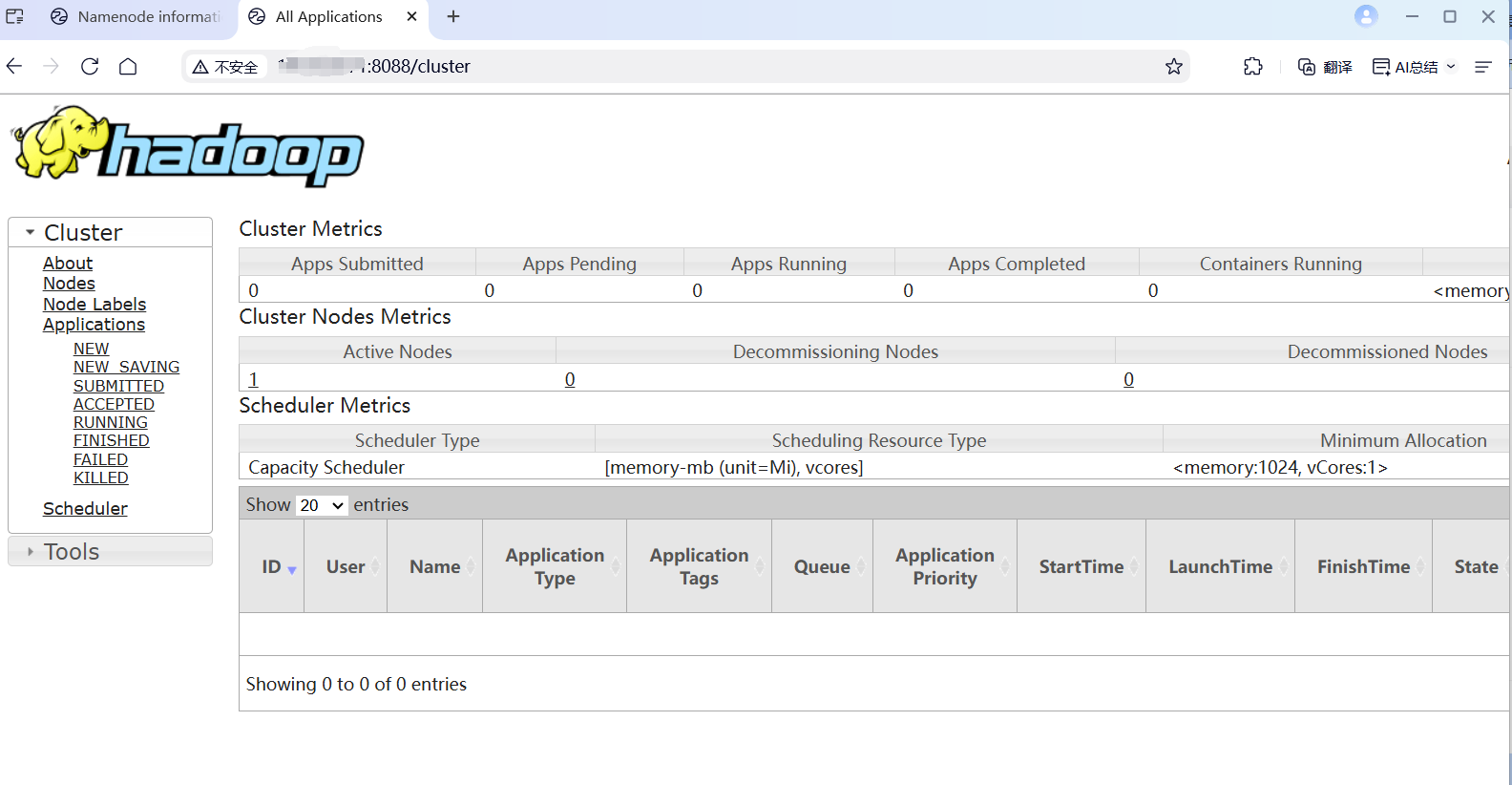Screen dimensions: 1512x785
Task: Sort the table by ID column
Action: tap(271, 566)
